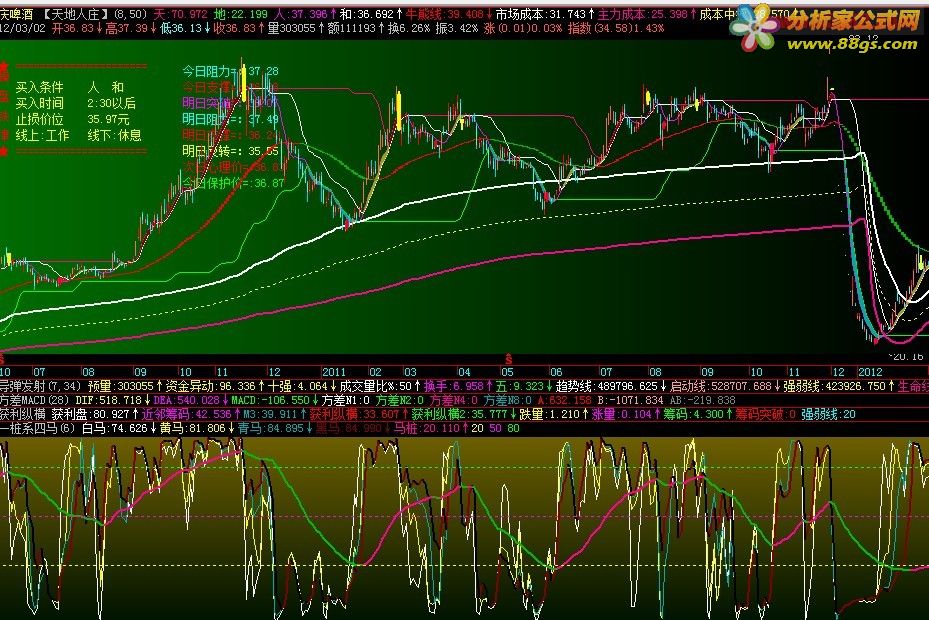Click the 方差MACD(28) indicator name

tap(34, 401)
